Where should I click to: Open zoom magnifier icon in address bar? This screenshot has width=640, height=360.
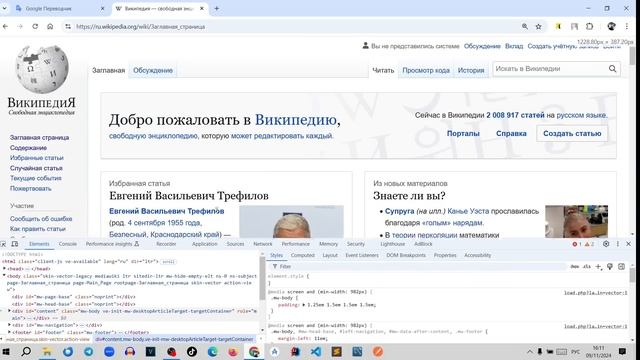tap(524, 27)
